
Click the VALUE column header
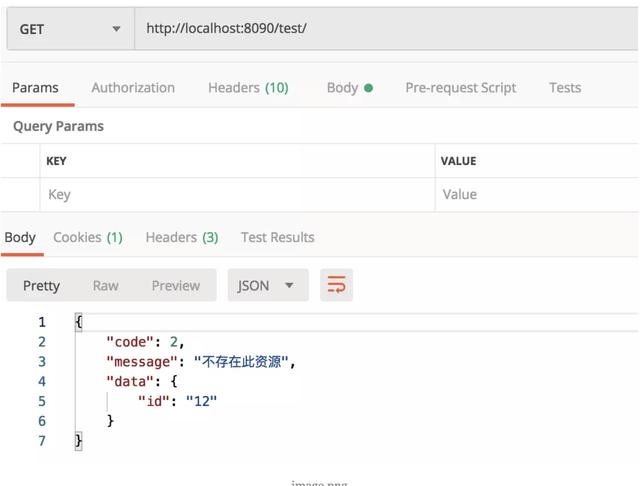click(x=458, y=161)
